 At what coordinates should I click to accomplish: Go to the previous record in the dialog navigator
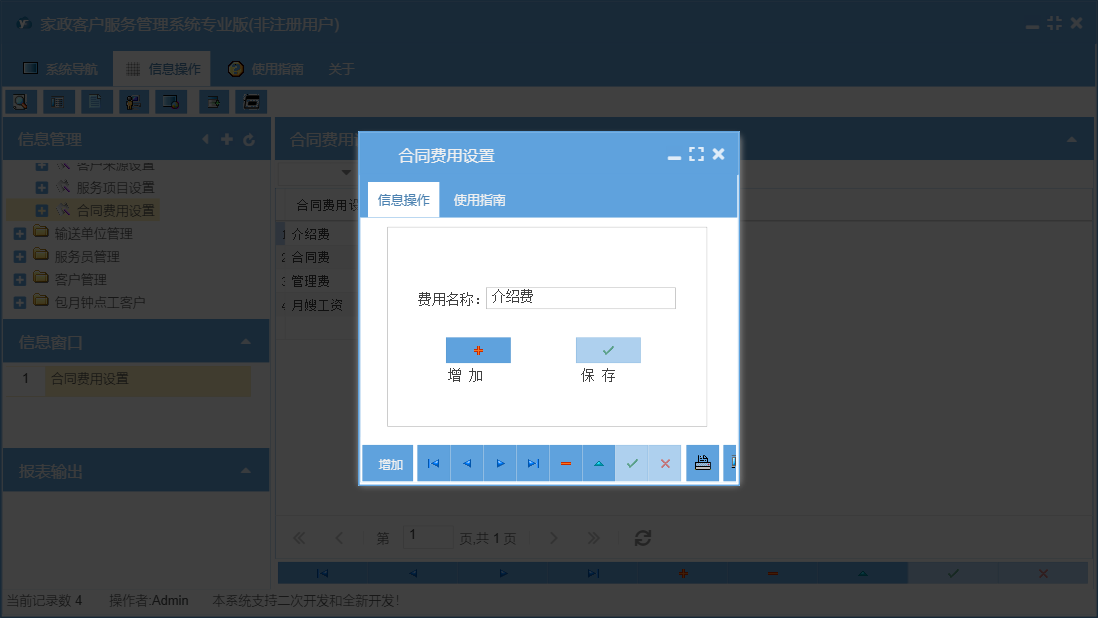coord(466,462)
